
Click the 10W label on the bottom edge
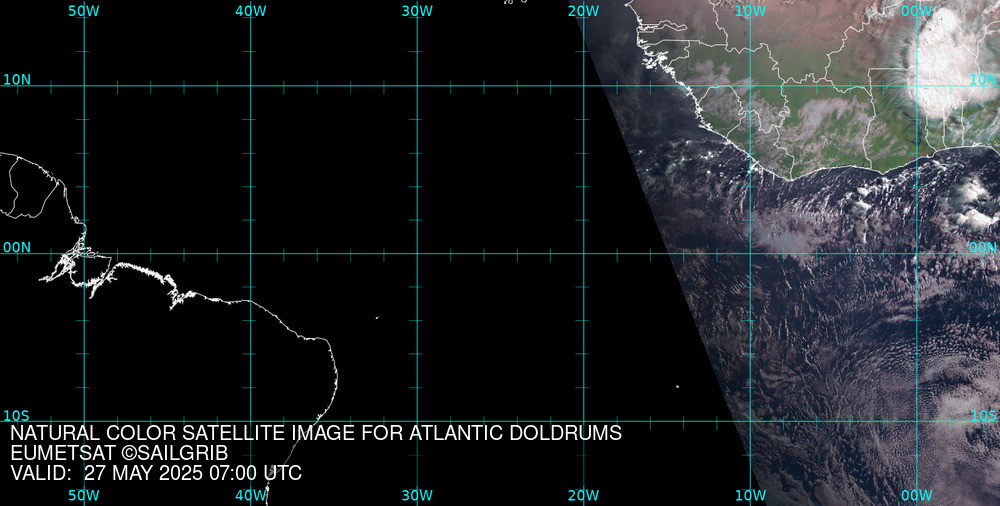751,495
